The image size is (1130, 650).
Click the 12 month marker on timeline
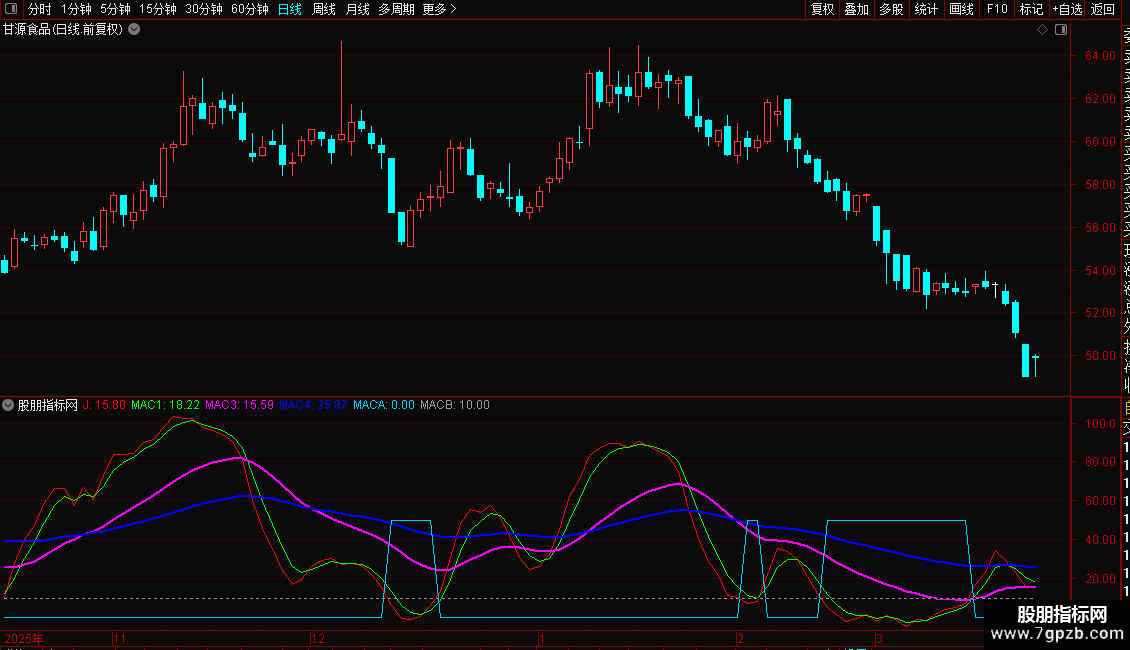click(x=318, y=638)
